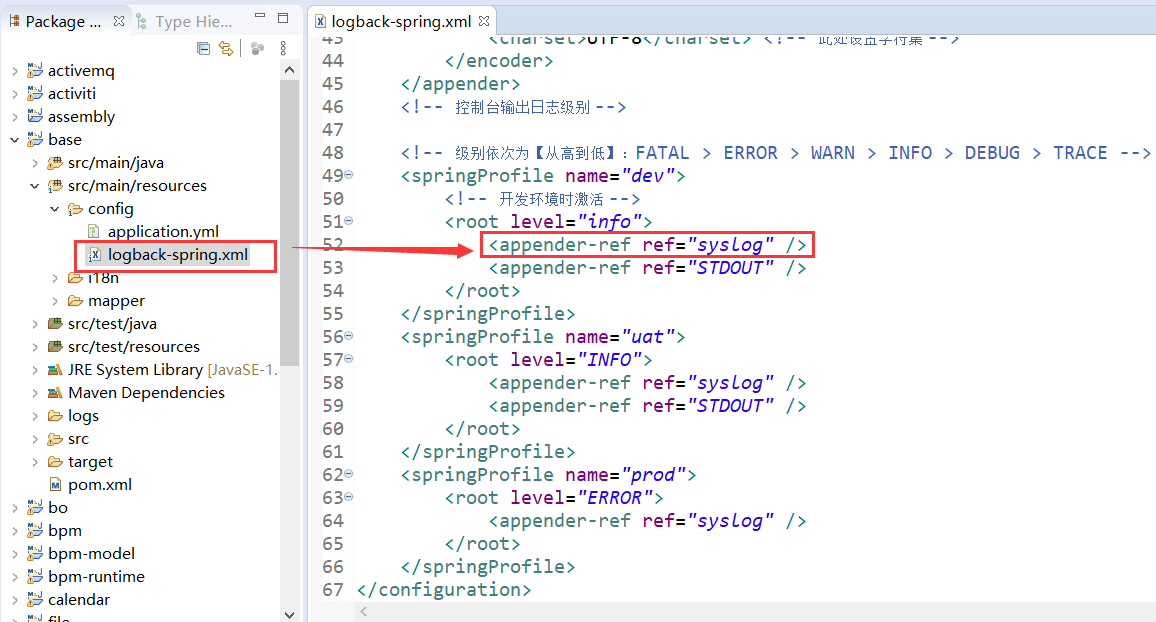The height and width of the screenshot is (622, 1156).
Task: Select the calendar project
Action: tap(79, 600)
